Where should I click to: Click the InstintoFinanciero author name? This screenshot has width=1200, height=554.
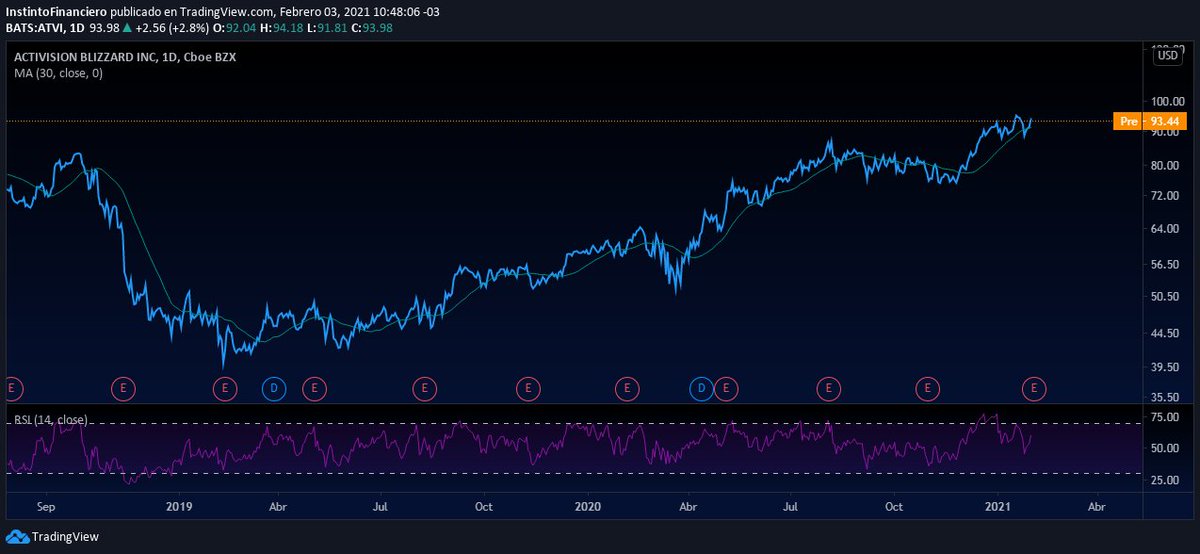[56, 11]
